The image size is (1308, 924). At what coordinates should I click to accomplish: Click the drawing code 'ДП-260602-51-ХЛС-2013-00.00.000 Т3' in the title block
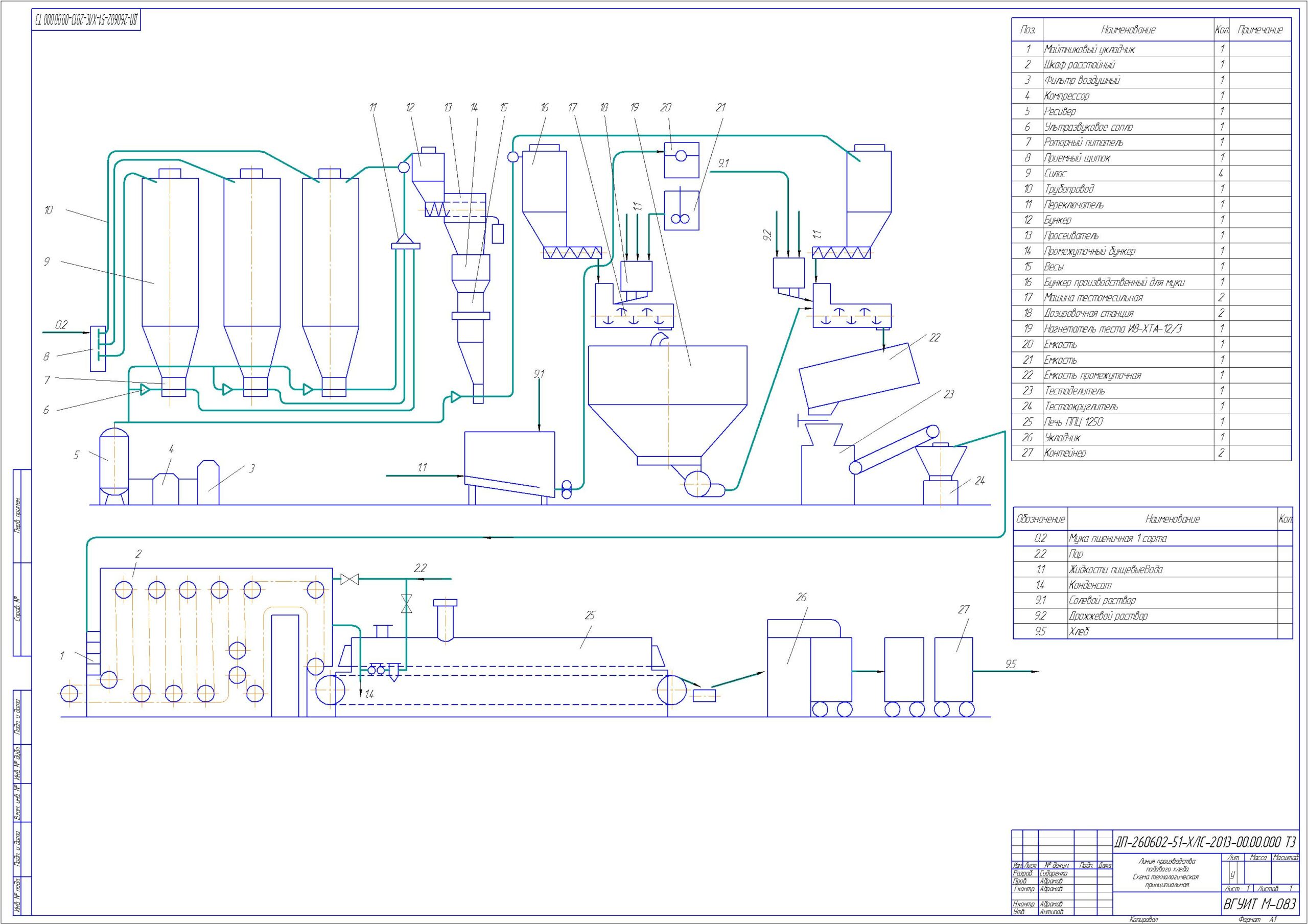(1204, 843)
